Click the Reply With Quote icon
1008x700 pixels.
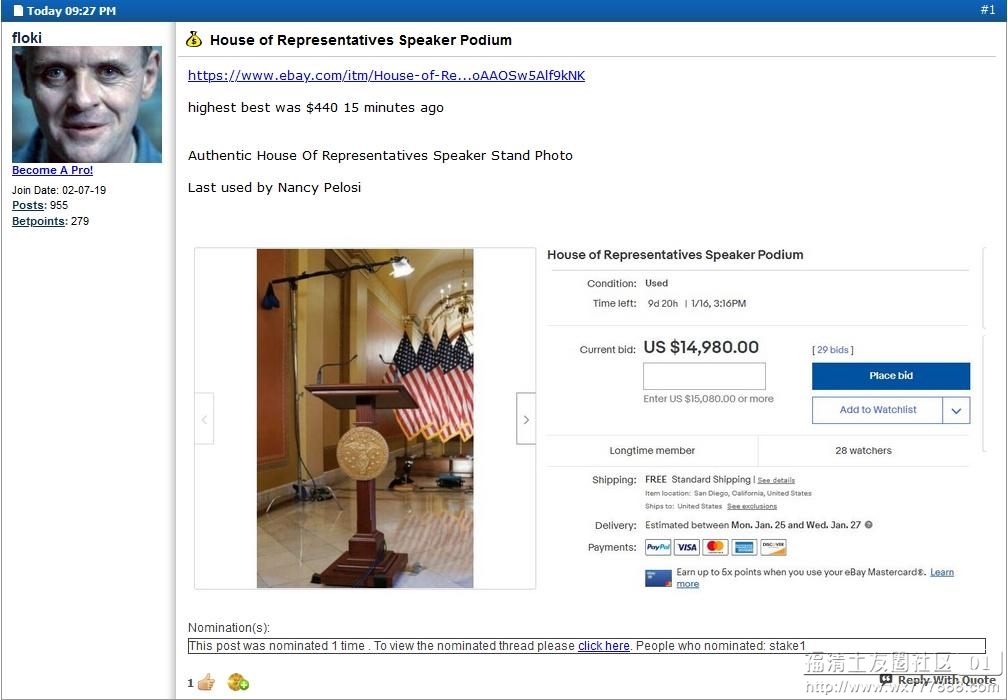click(x=886, y=679)
